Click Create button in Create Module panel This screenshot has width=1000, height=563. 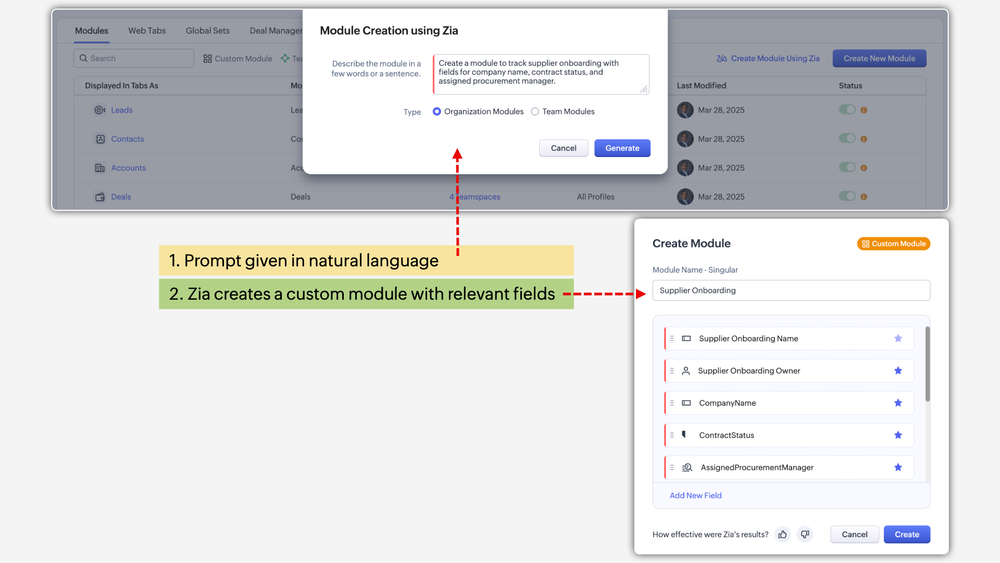click(906, 534)
